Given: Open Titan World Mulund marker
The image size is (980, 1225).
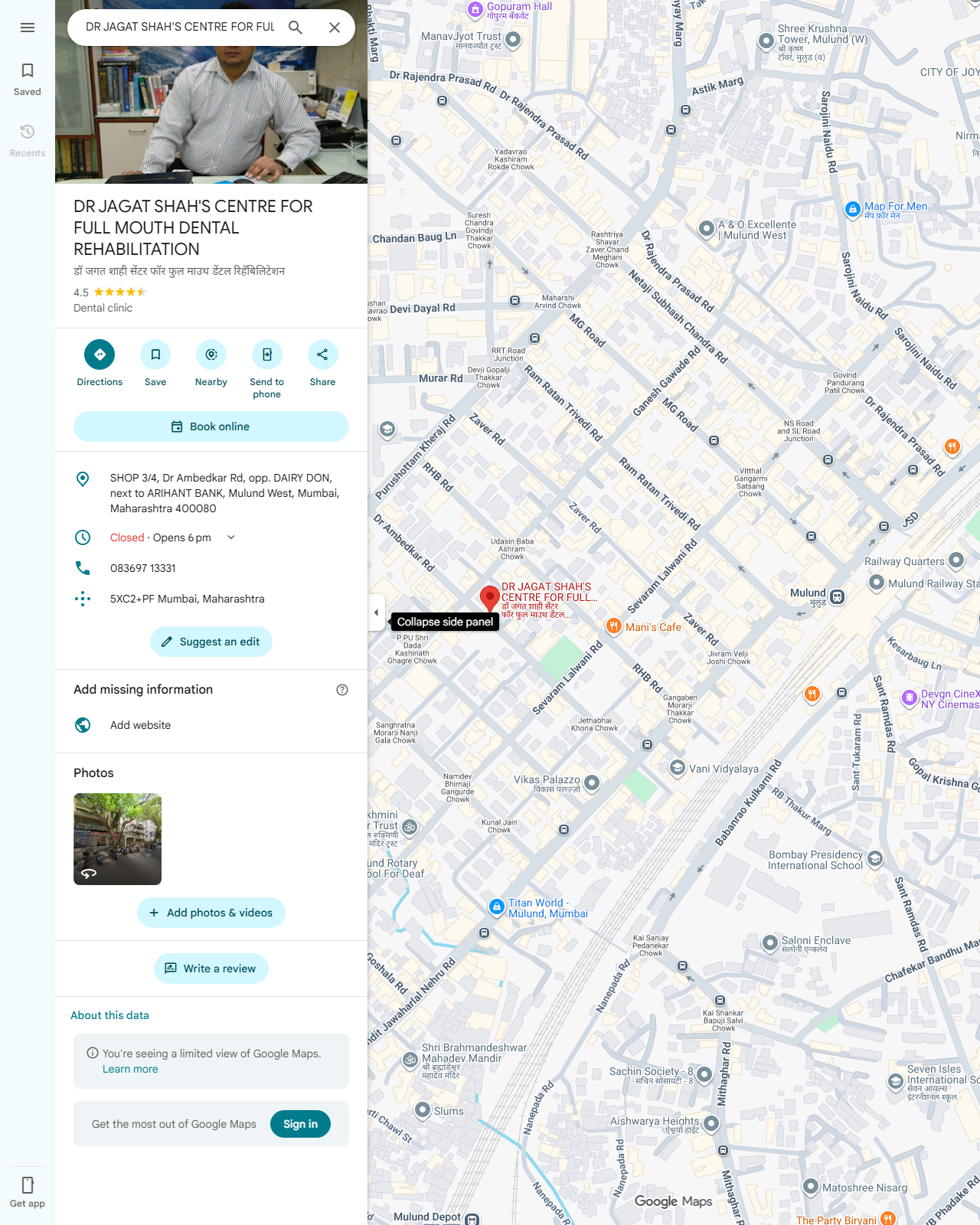Looking at the screenshot, I should [497, 906].
